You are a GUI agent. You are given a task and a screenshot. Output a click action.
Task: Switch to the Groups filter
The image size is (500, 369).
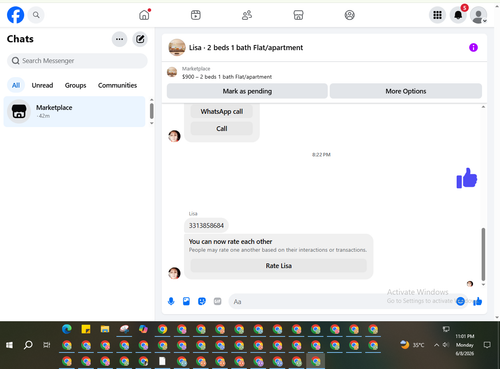75,85
